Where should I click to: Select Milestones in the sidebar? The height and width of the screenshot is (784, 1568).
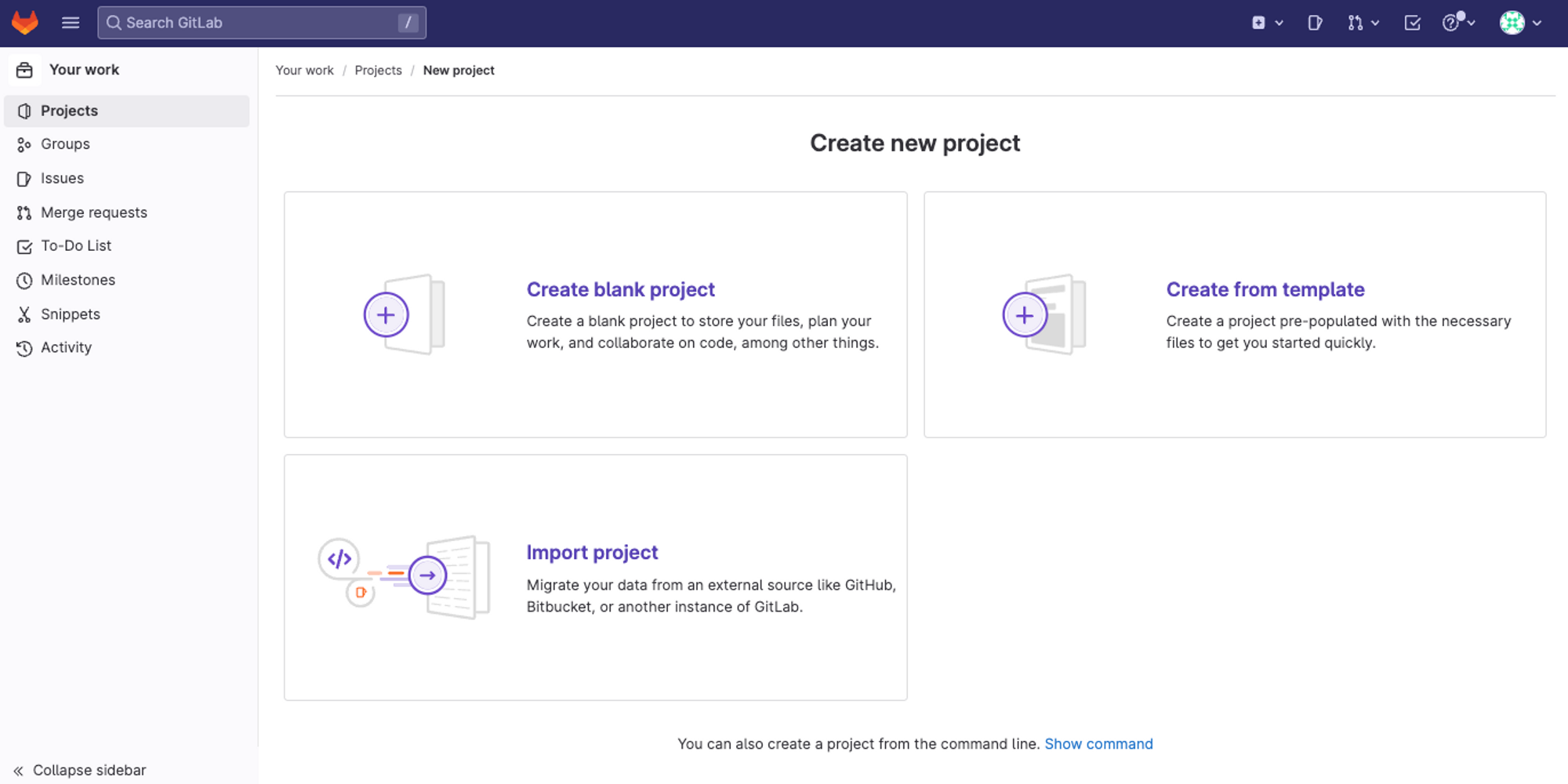point(127,280)
